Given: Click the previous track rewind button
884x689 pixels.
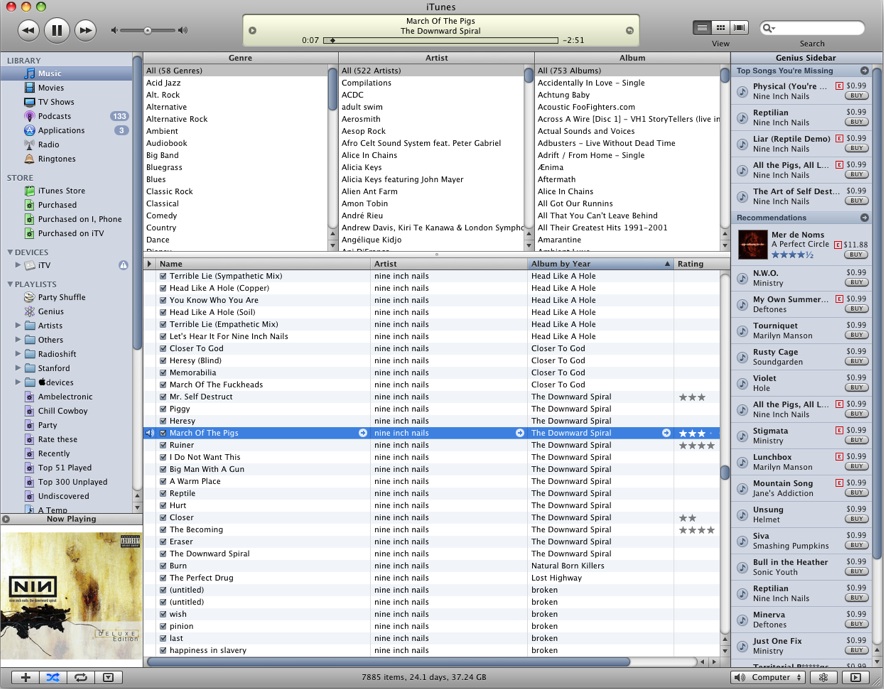Looking at the screenshot, I should 28,30.
